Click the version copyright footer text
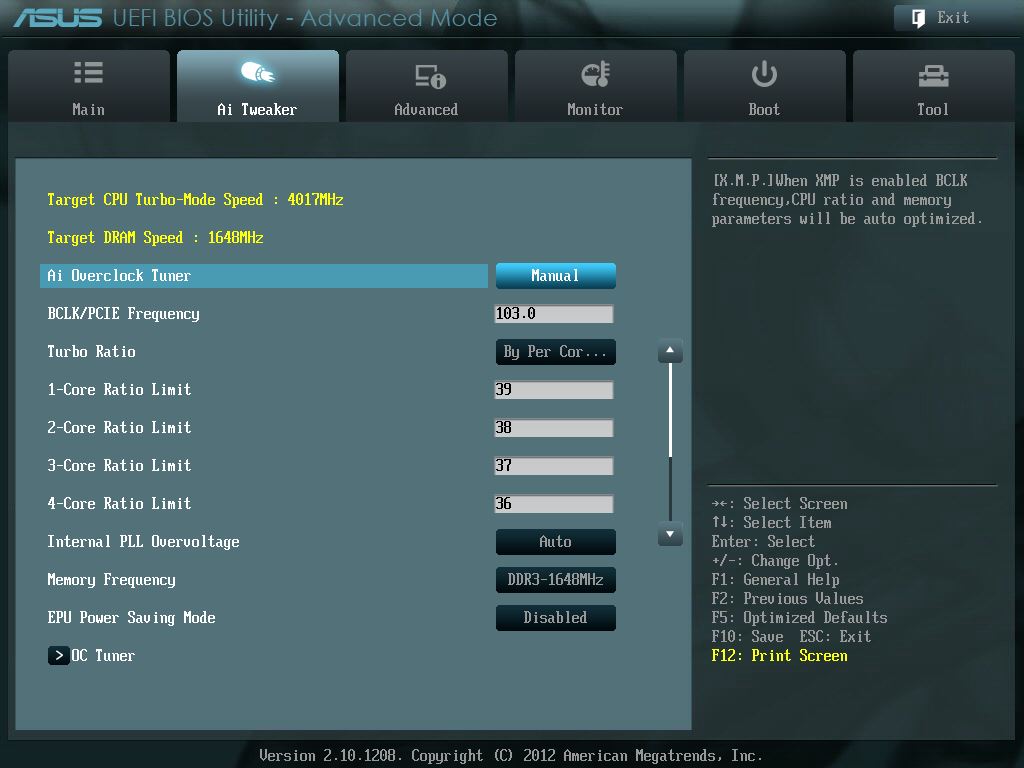 click(x=511, y=756)
